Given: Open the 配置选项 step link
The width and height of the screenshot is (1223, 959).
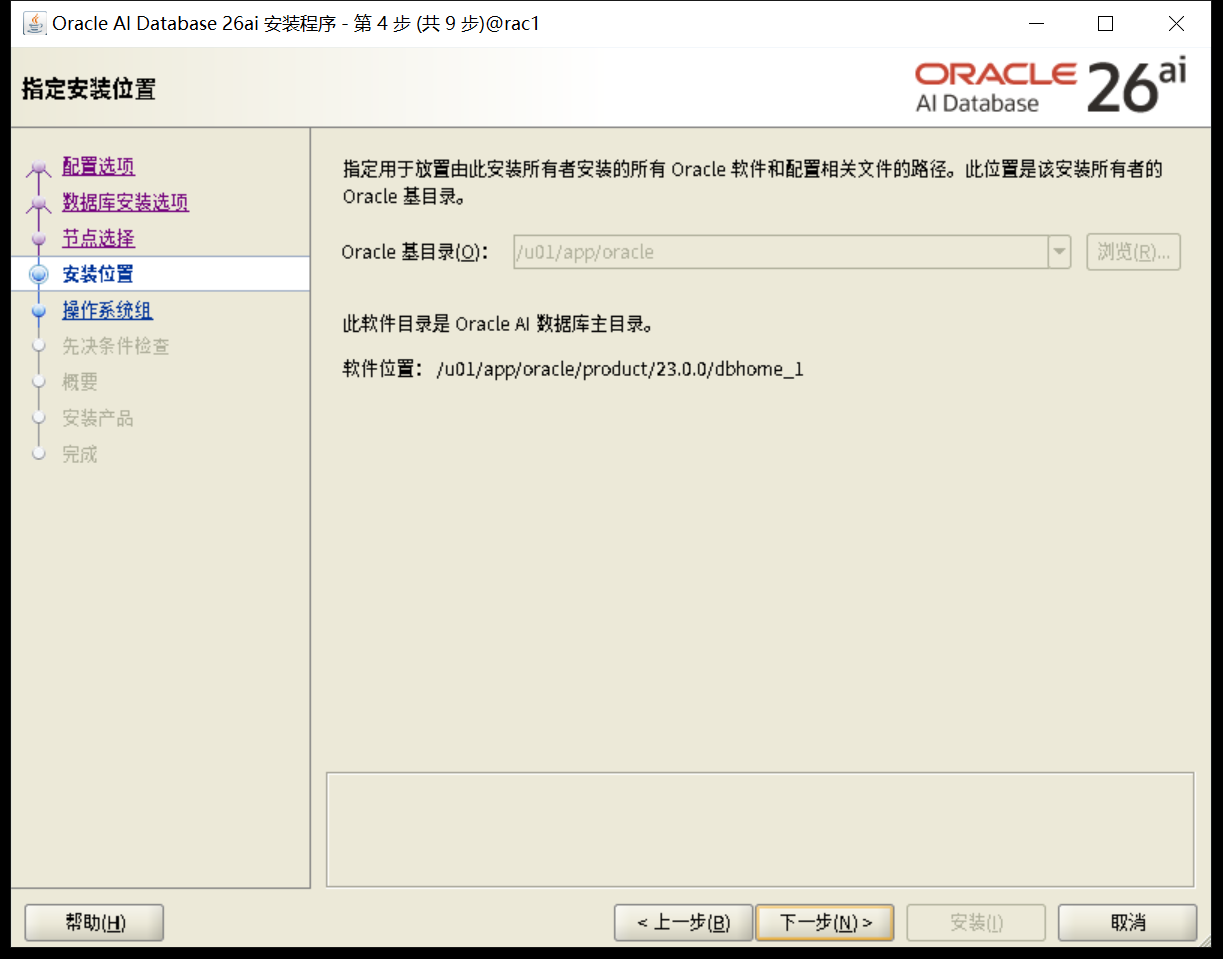Looking at the screenshot, I should tap(98, 166).
